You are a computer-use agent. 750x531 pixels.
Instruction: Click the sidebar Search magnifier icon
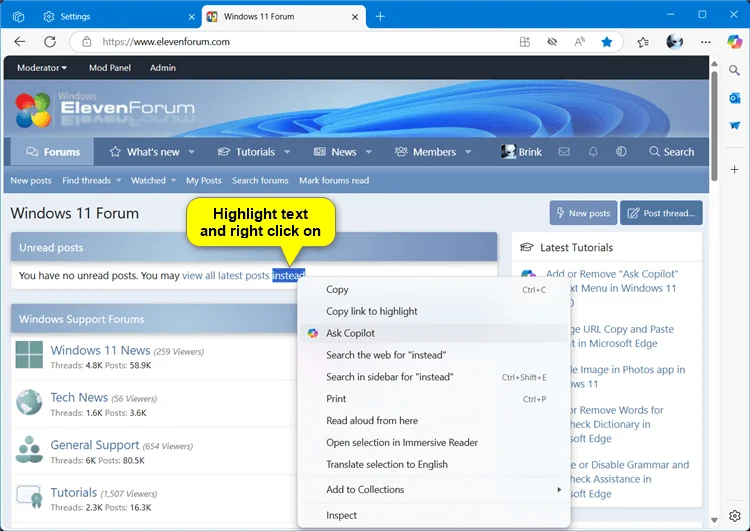click(x=734, y=71)
